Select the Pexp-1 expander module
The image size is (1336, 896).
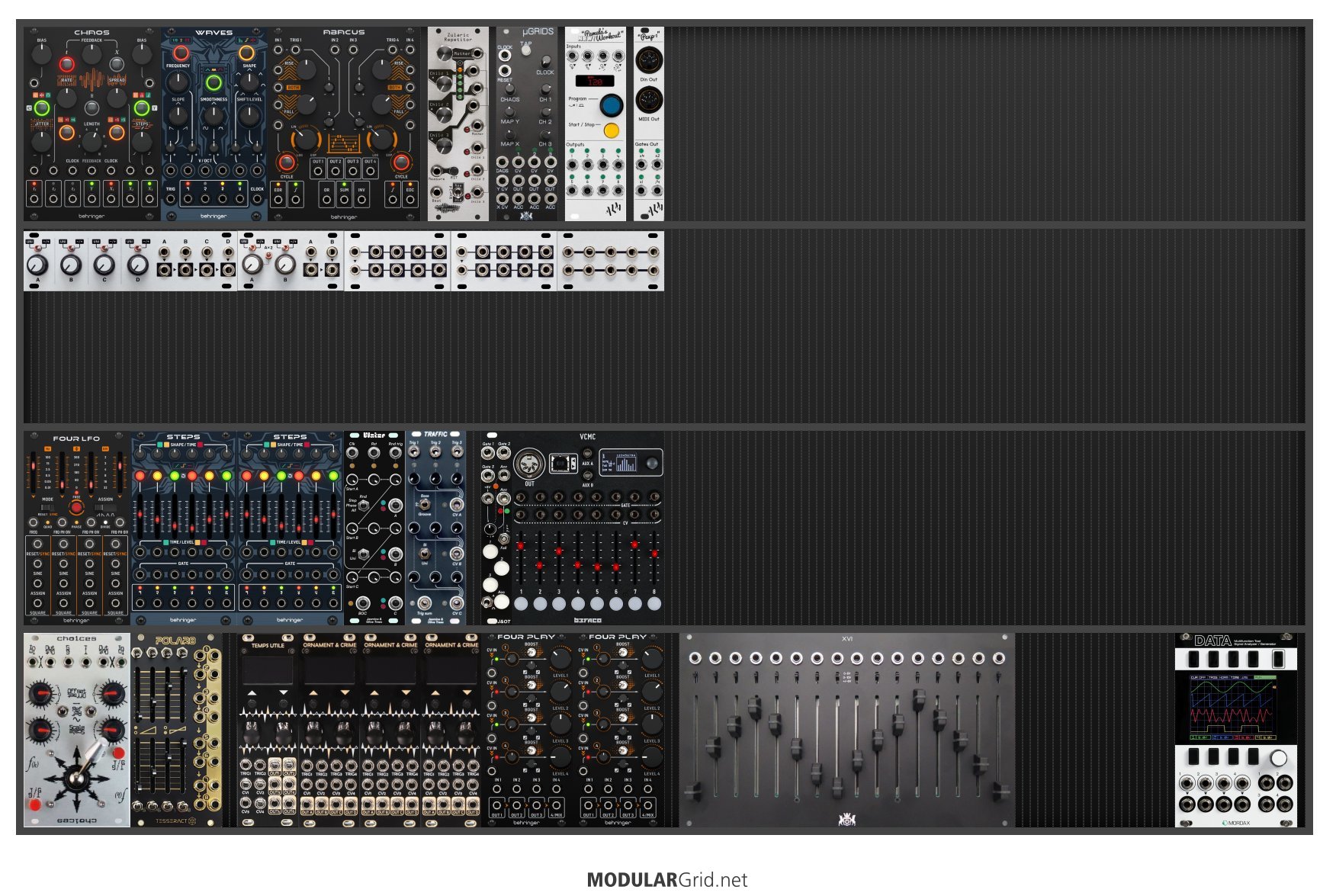coord(649,124)
